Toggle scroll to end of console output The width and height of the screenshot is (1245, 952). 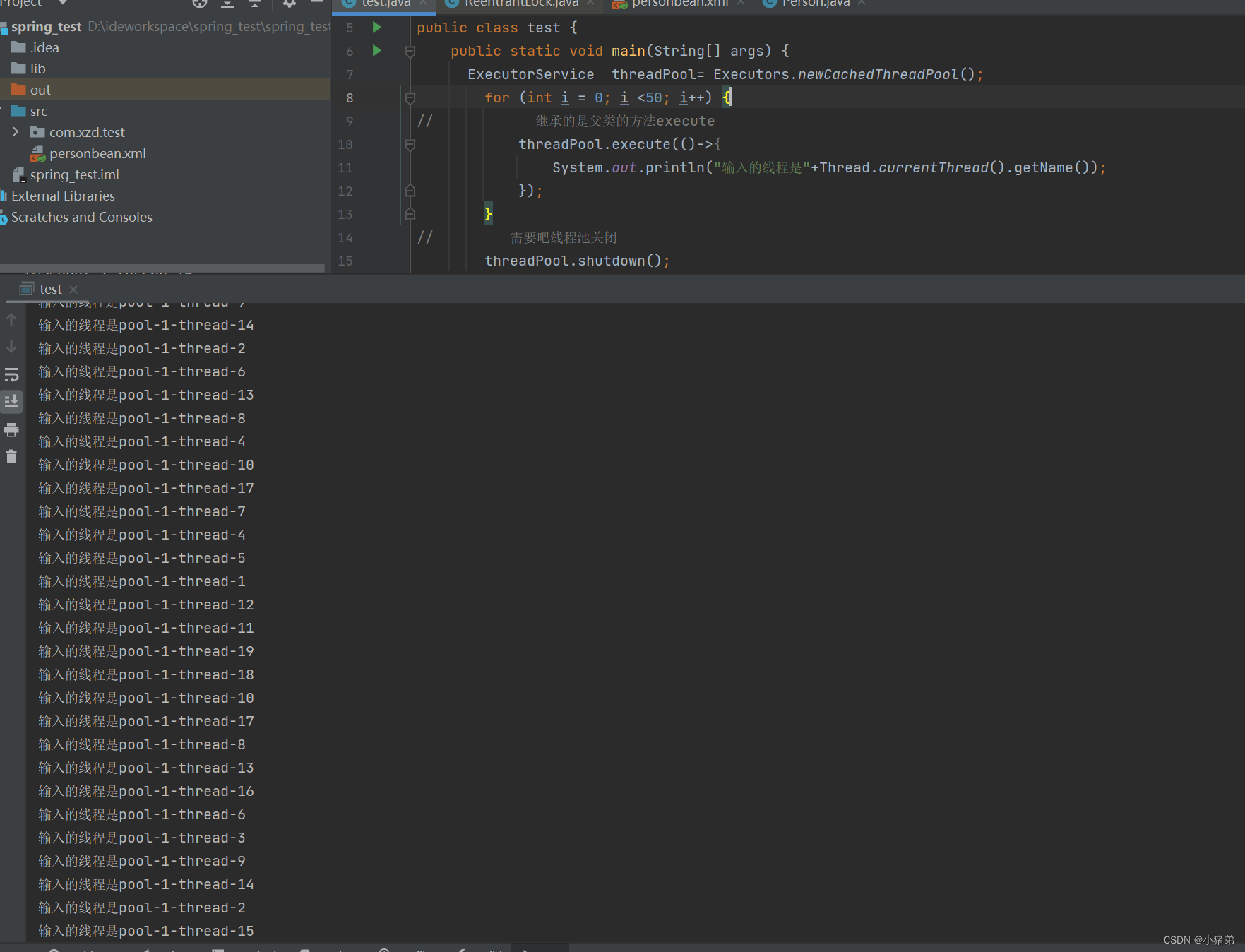[11, 402]
